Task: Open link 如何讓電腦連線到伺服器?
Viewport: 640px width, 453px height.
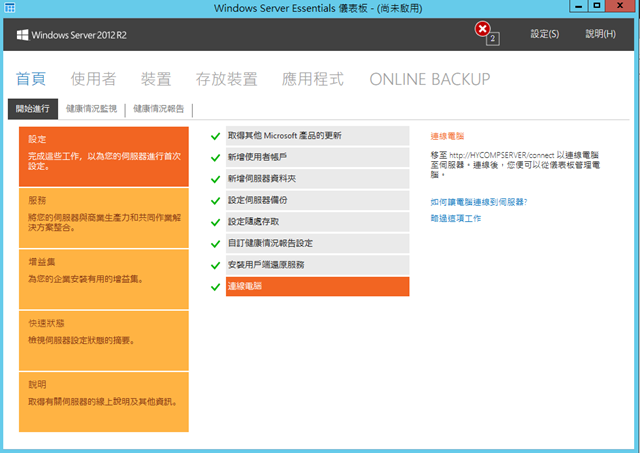Action: pyautogui.click(x=479, y=202)
